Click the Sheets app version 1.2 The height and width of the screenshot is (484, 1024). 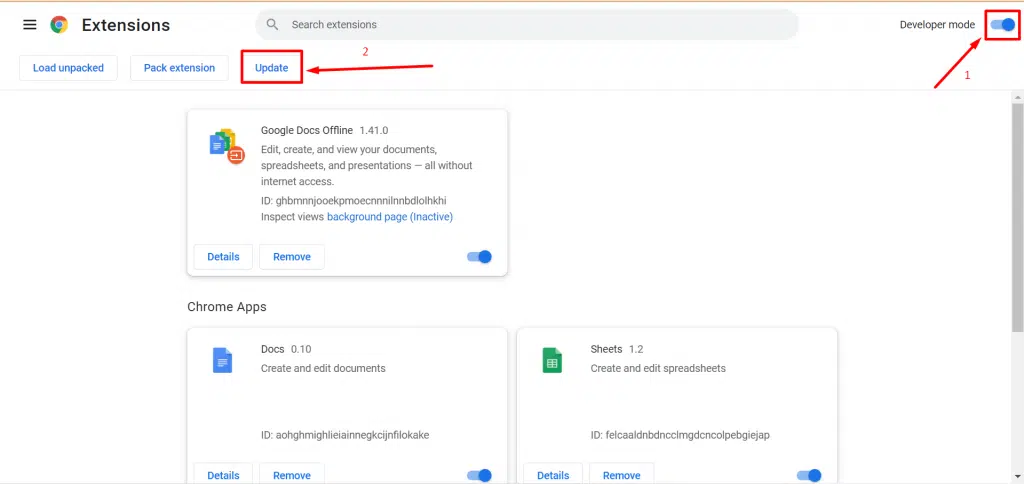[x=636, y=349]
